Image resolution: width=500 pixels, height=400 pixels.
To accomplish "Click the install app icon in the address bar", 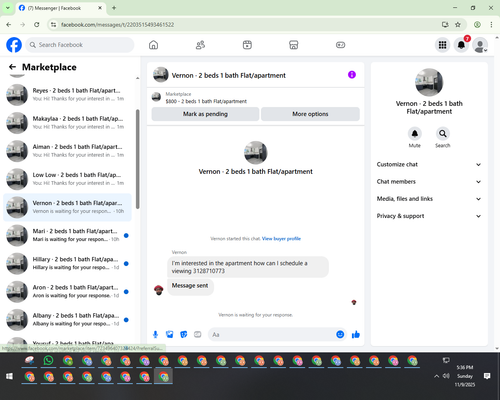I will (445, 24).
